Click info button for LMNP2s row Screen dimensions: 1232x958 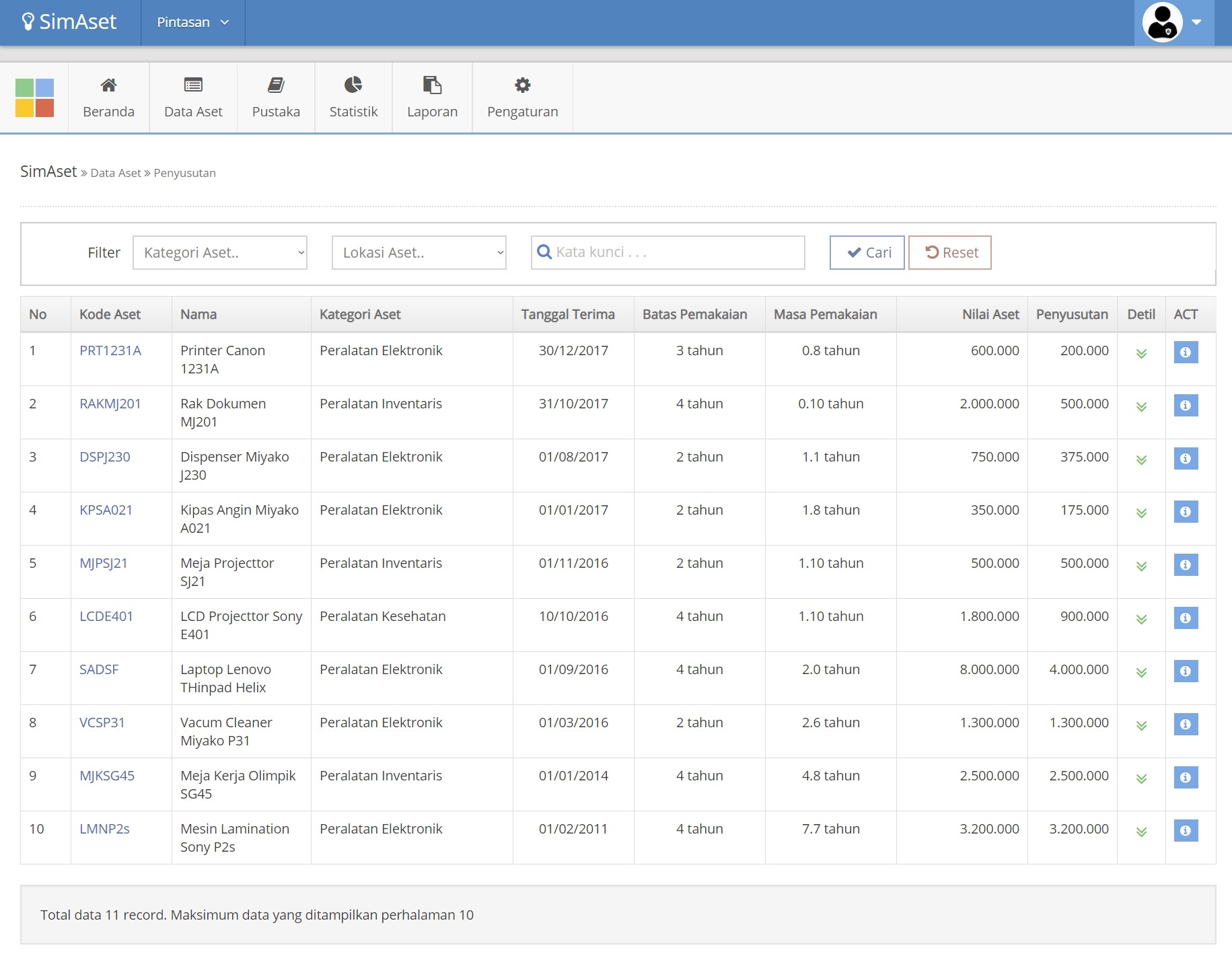(1186, 830)
